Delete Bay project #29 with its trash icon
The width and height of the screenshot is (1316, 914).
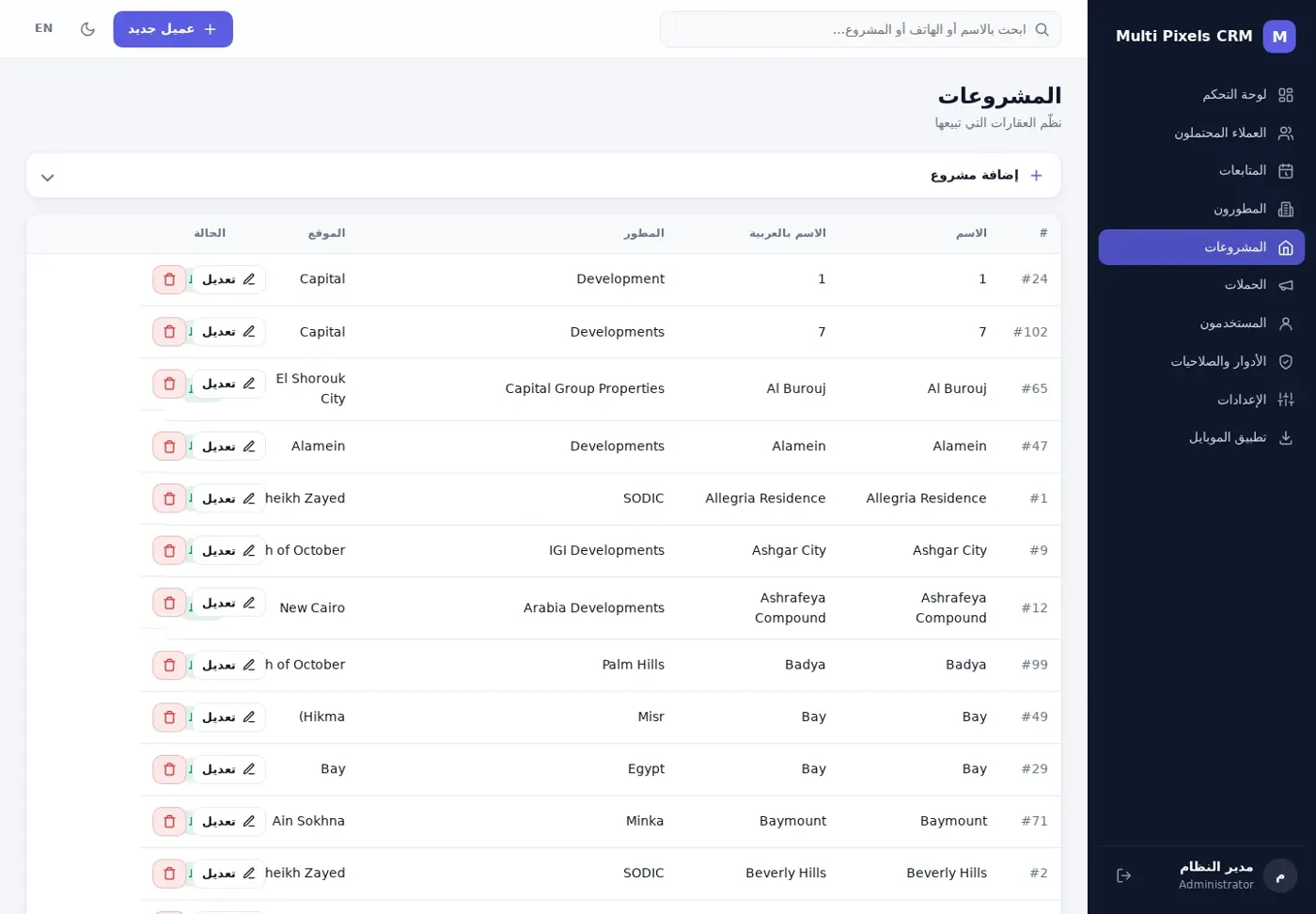[x=169, y=769]
